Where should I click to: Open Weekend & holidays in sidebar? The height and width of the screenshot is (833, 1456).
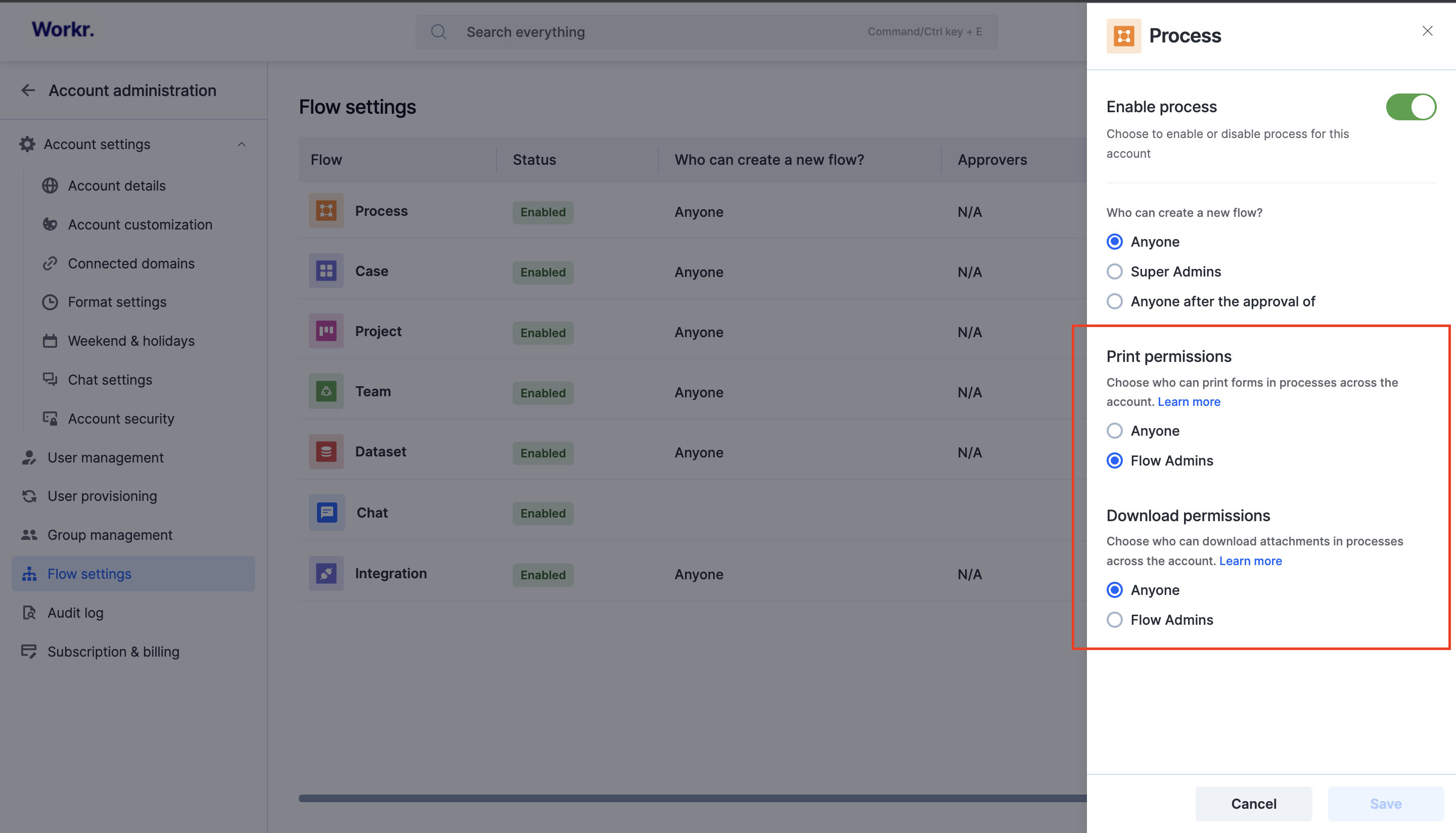click(131, 341)
